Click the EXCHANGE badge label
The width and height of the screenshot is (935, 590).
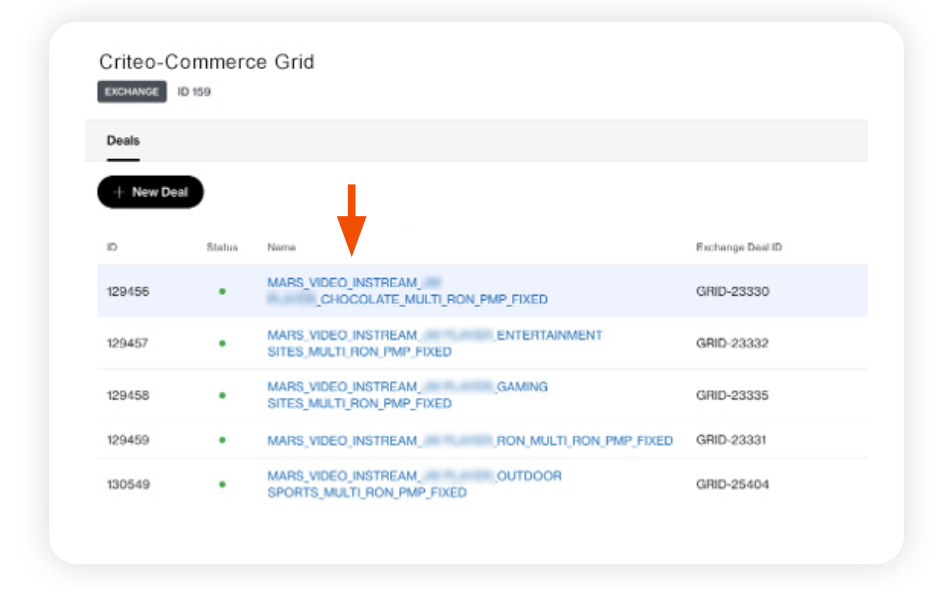coord(132,92)
